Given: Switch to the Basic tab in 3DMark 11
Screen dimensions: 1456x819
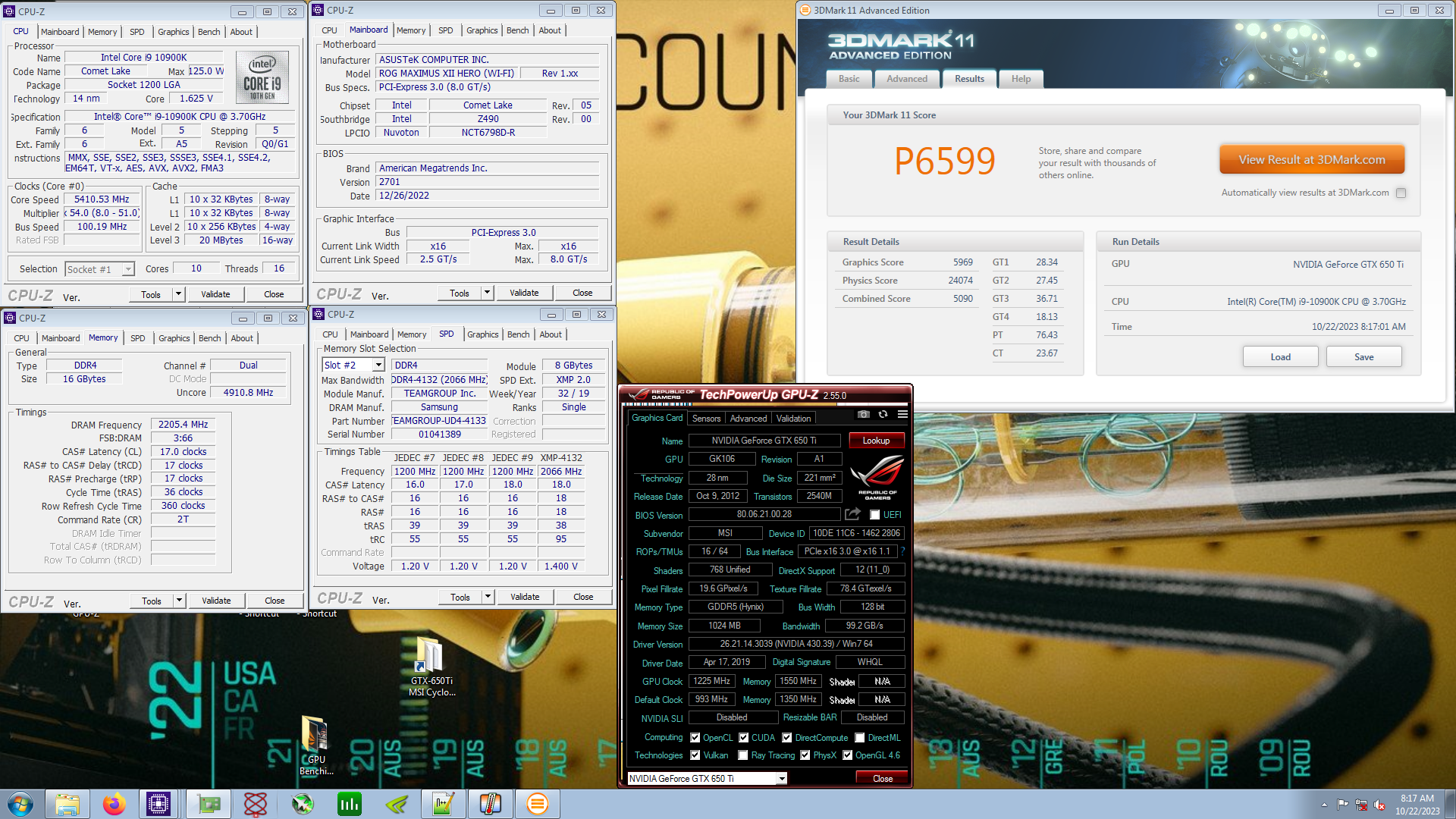Looking at the screenshot, I should coord(849,79).
